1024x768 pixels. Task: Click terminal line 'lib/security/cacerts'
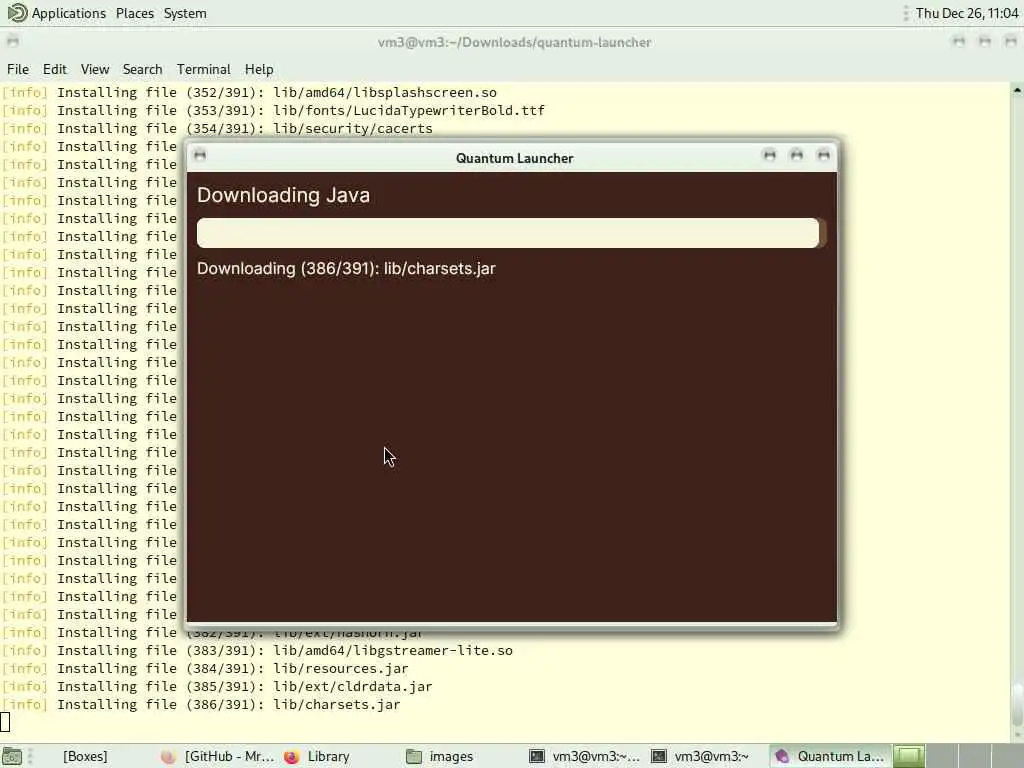[353, 129]
